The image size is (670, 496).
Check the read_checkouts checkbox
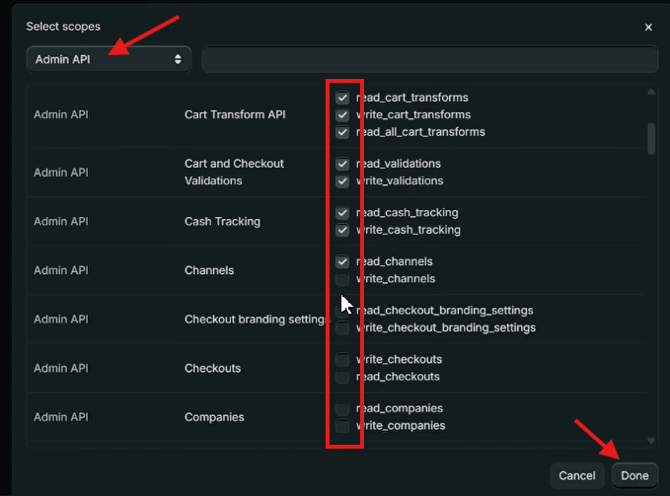click(x=343, y=377)
